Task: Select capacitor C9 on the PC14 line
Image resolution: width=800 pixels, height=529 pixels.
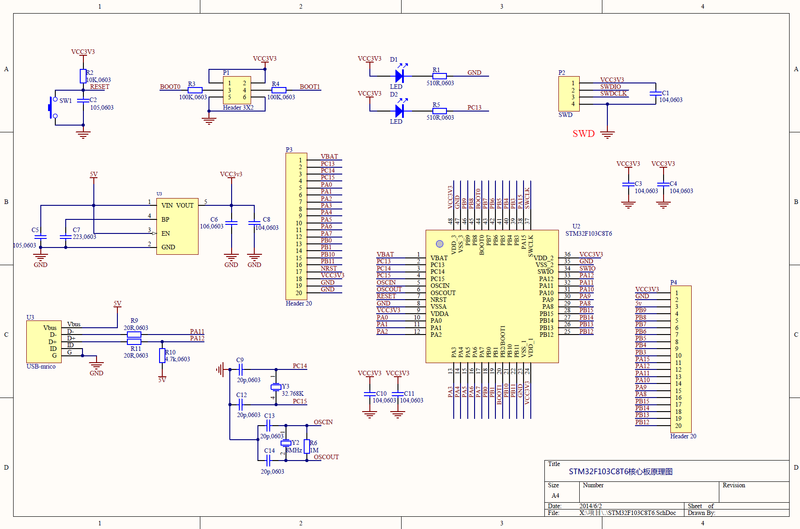Action: (x=240, y=369)
